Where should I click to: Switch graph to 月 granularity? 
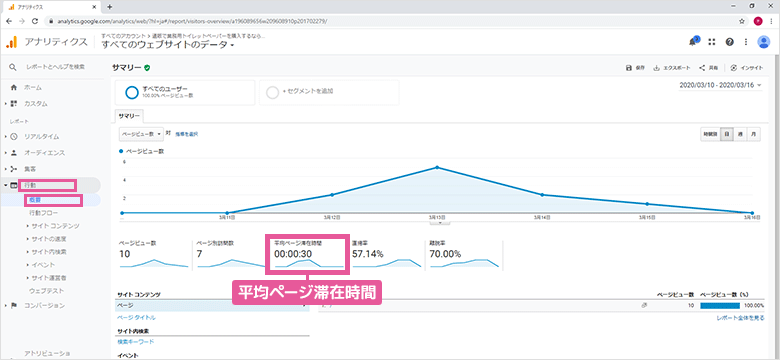[x=754, y=135]
